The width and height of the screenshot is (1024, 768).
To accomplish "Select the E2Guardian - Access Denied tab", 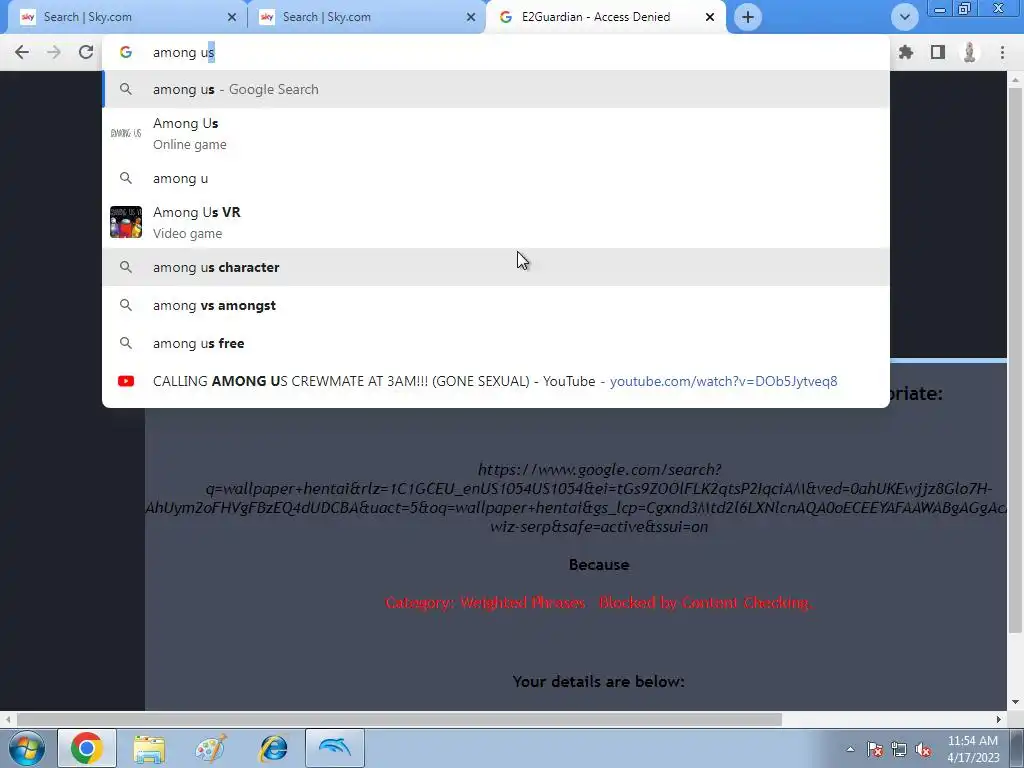I will [604, 17].
